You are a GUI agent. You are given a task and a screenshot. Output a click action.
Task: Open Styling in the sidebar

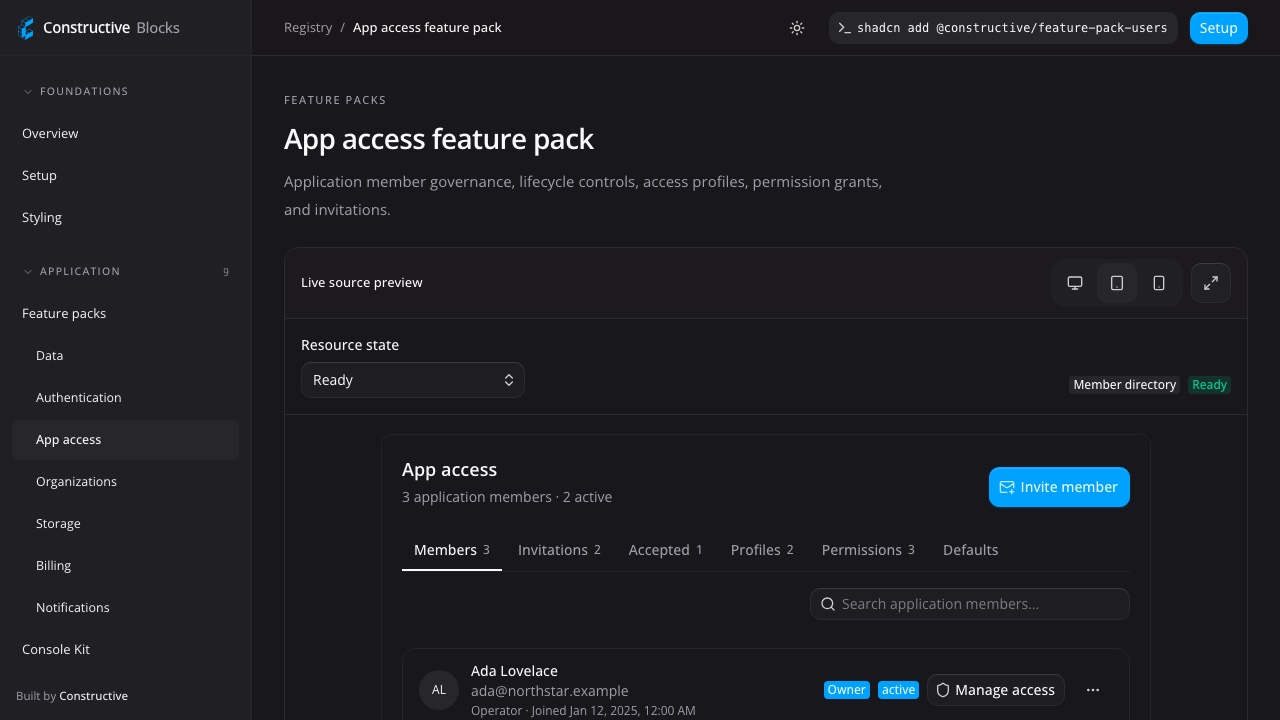125,217
